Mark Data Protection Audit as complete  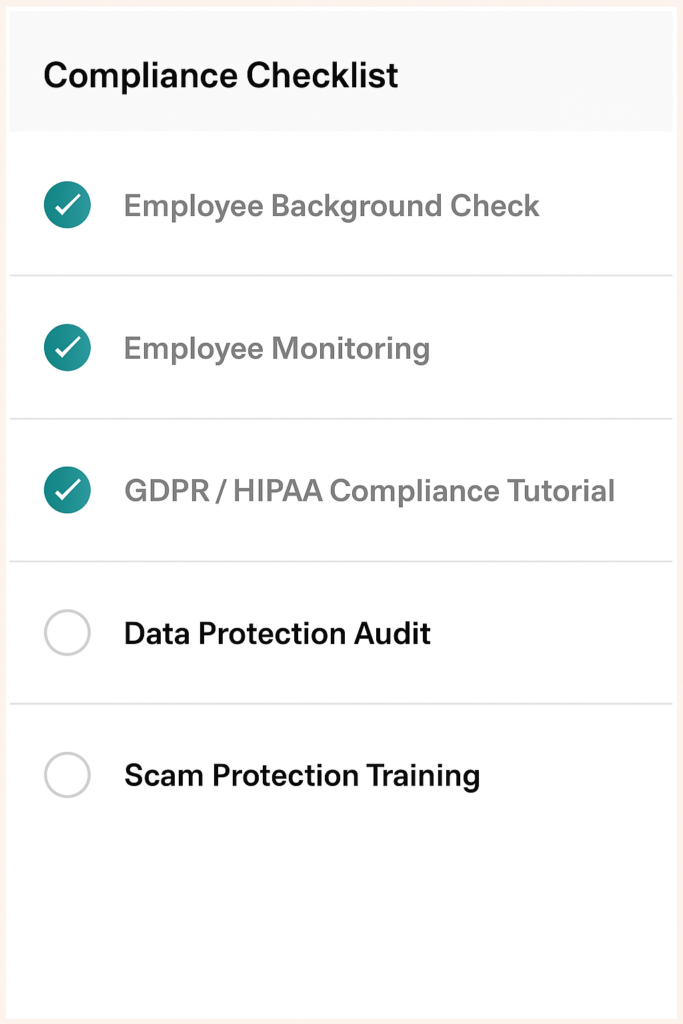pyautogui.click(x=67, y=632)
